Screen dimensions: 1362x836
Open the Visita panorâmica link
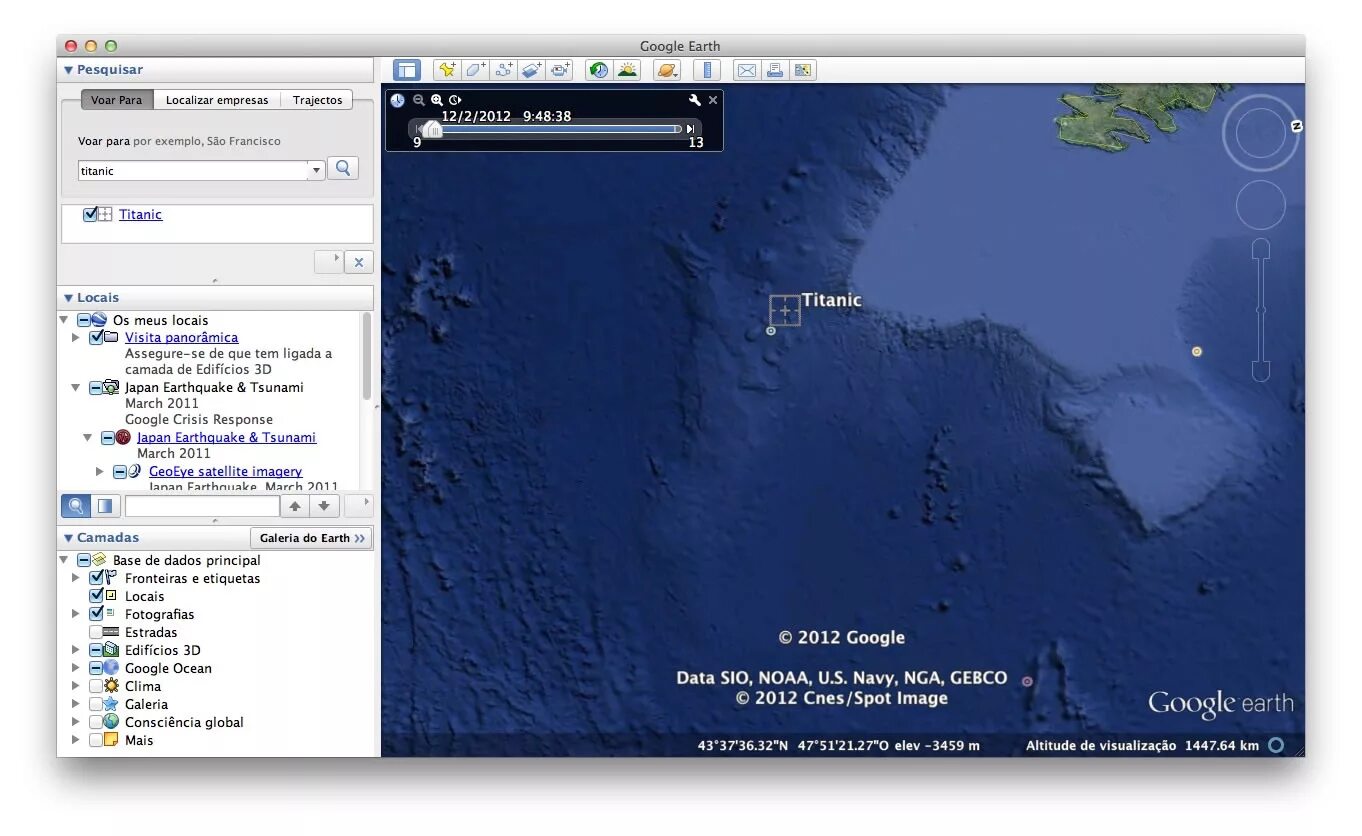pos(182,337)
